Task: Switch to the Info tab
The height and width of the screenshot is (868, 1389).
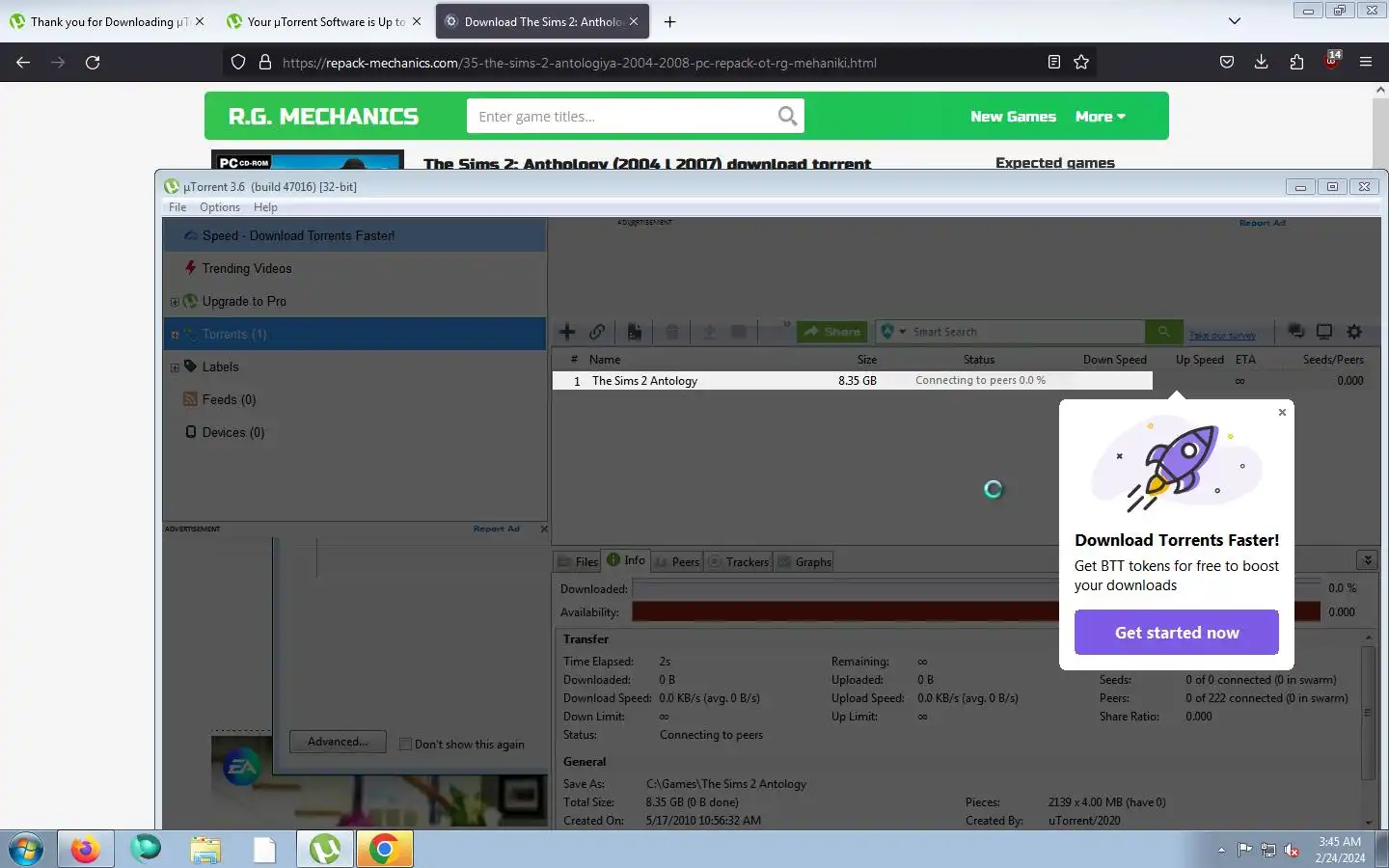Action: (x=626, y=560)
